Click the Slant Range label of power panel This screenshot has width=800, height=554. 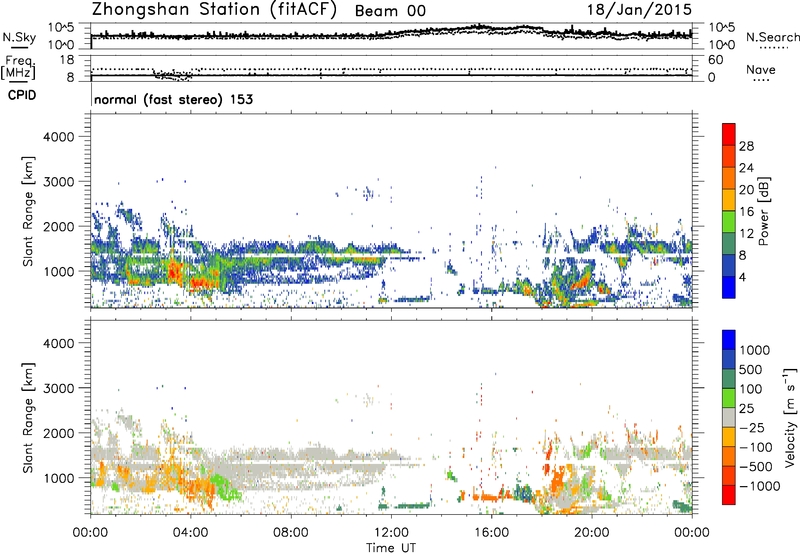point(28,211)
